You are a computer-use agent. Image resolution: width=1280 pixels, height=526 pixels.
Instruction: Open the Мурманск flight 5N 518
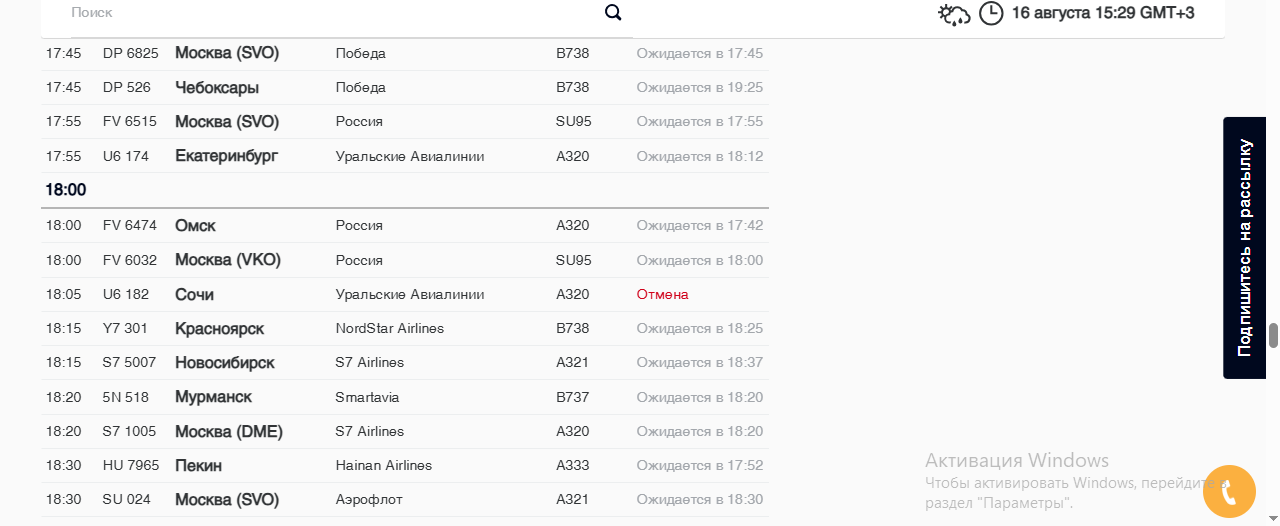405,397
